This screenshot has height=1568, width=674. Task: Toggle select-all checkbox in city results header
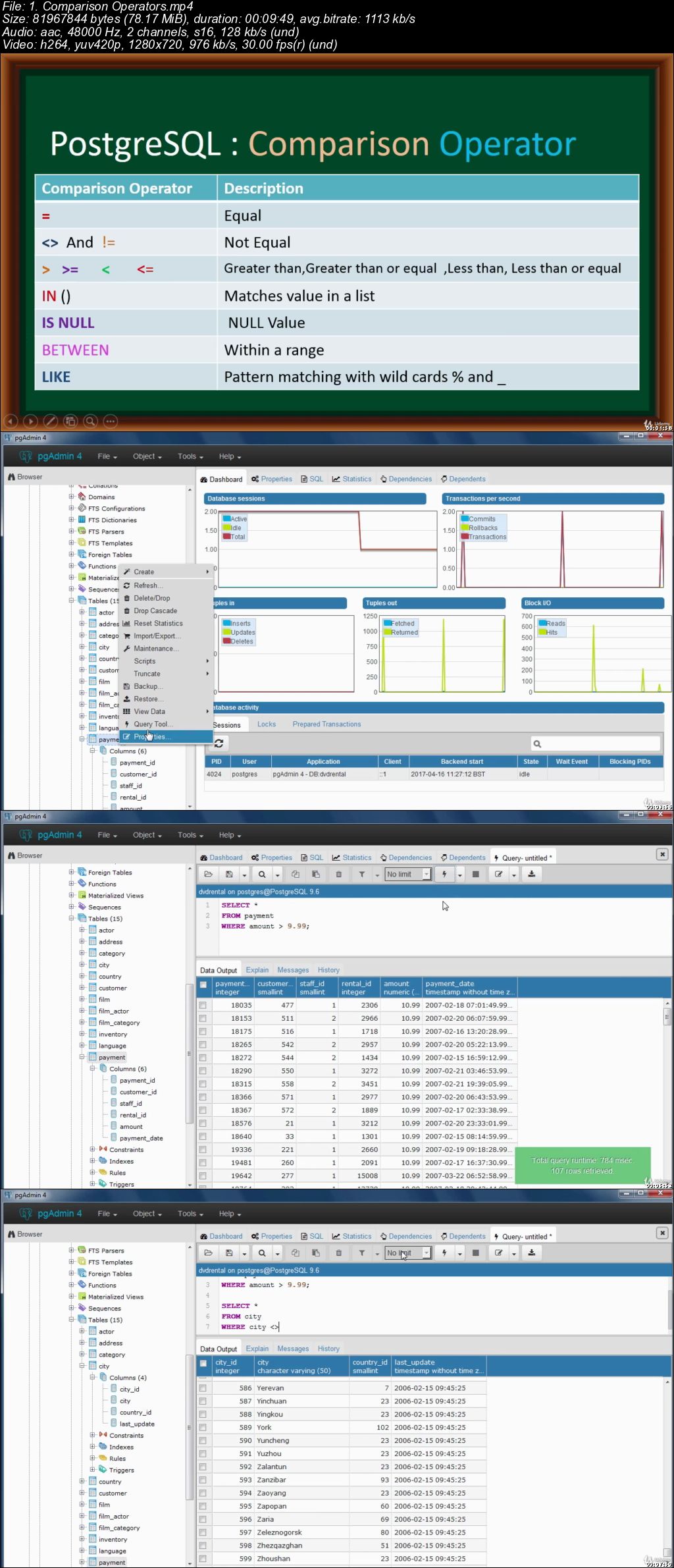point(203,1363)
